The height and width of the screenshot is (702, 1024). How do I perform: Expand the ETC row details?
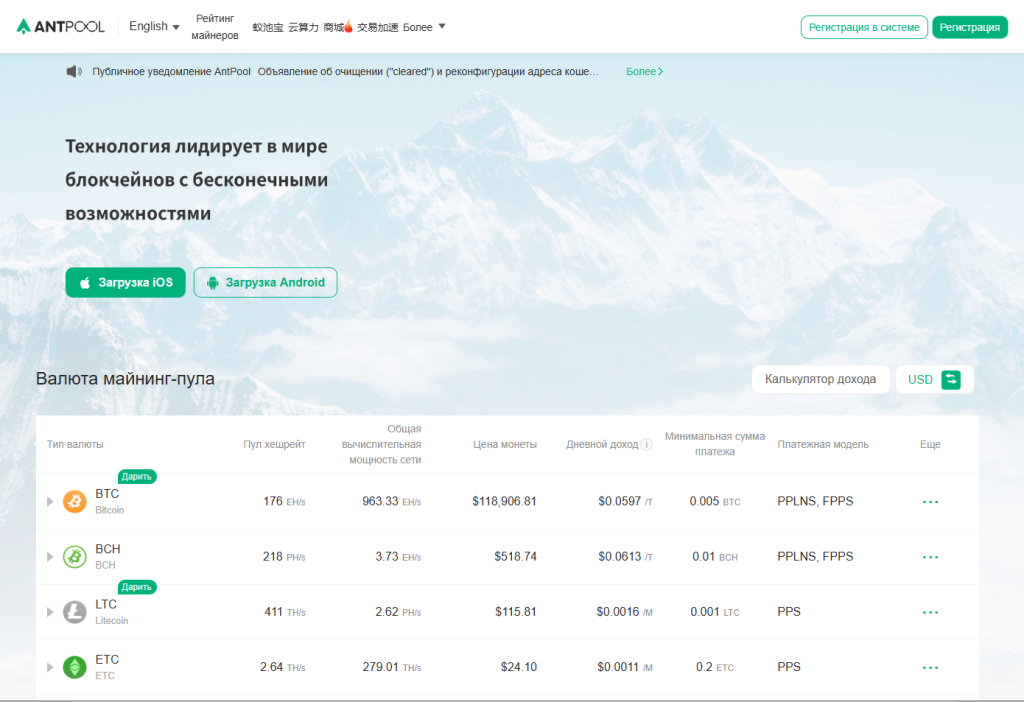pyautogui.click(x=50, y=667)
